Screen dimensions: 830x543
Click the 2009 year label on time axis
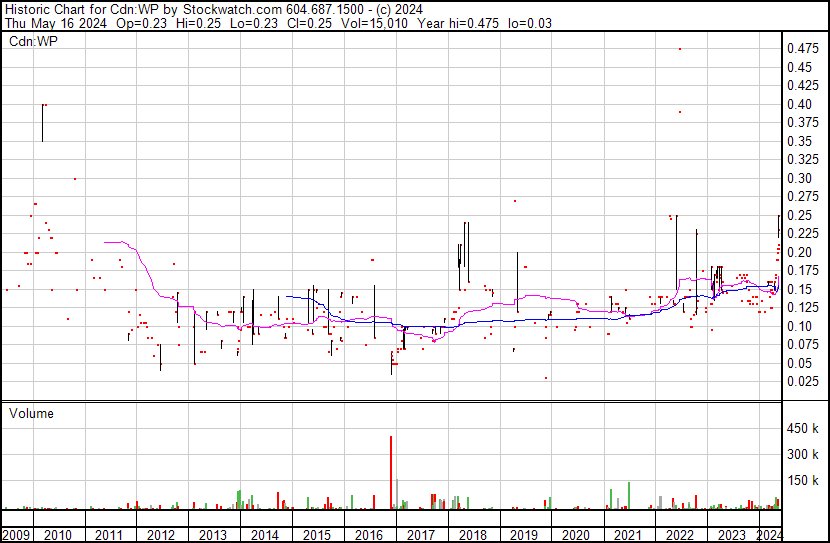16,535
